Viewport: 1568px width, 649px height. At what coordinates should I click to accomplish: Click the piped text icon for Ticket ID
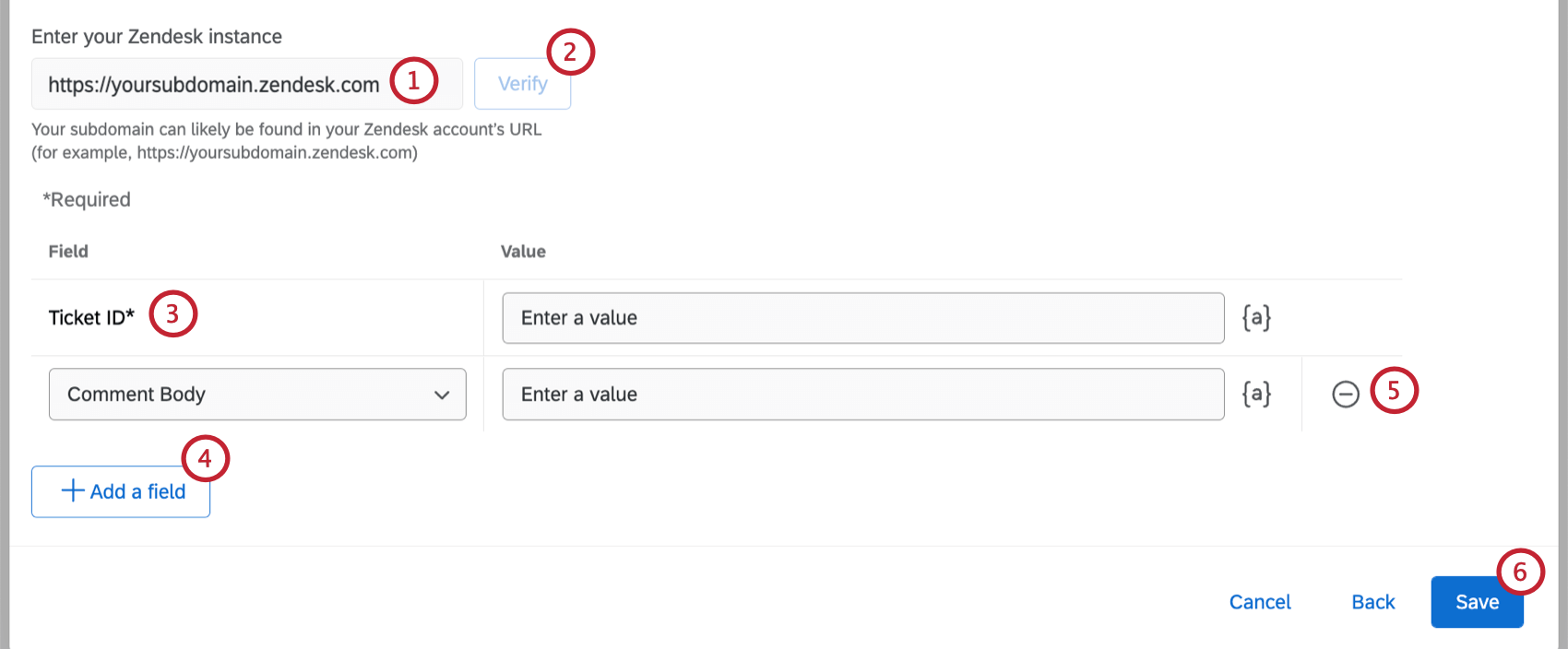click(x=1256, y=318)
